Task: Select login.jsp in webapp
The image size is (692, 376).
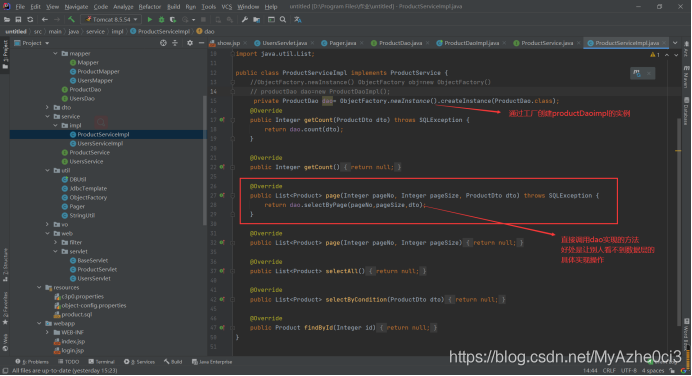Action: 72,350
